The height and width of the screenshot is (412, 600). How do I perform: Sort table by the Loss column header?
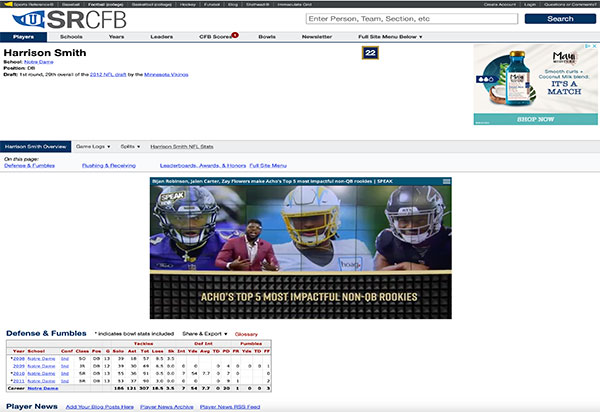coord(157,351)
